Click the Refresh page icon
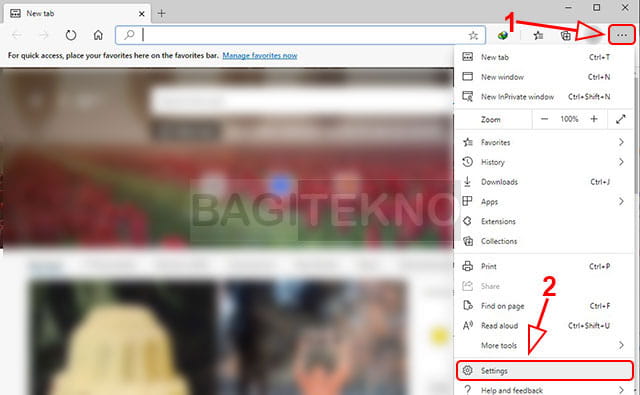640x395 pixels. 71,35
